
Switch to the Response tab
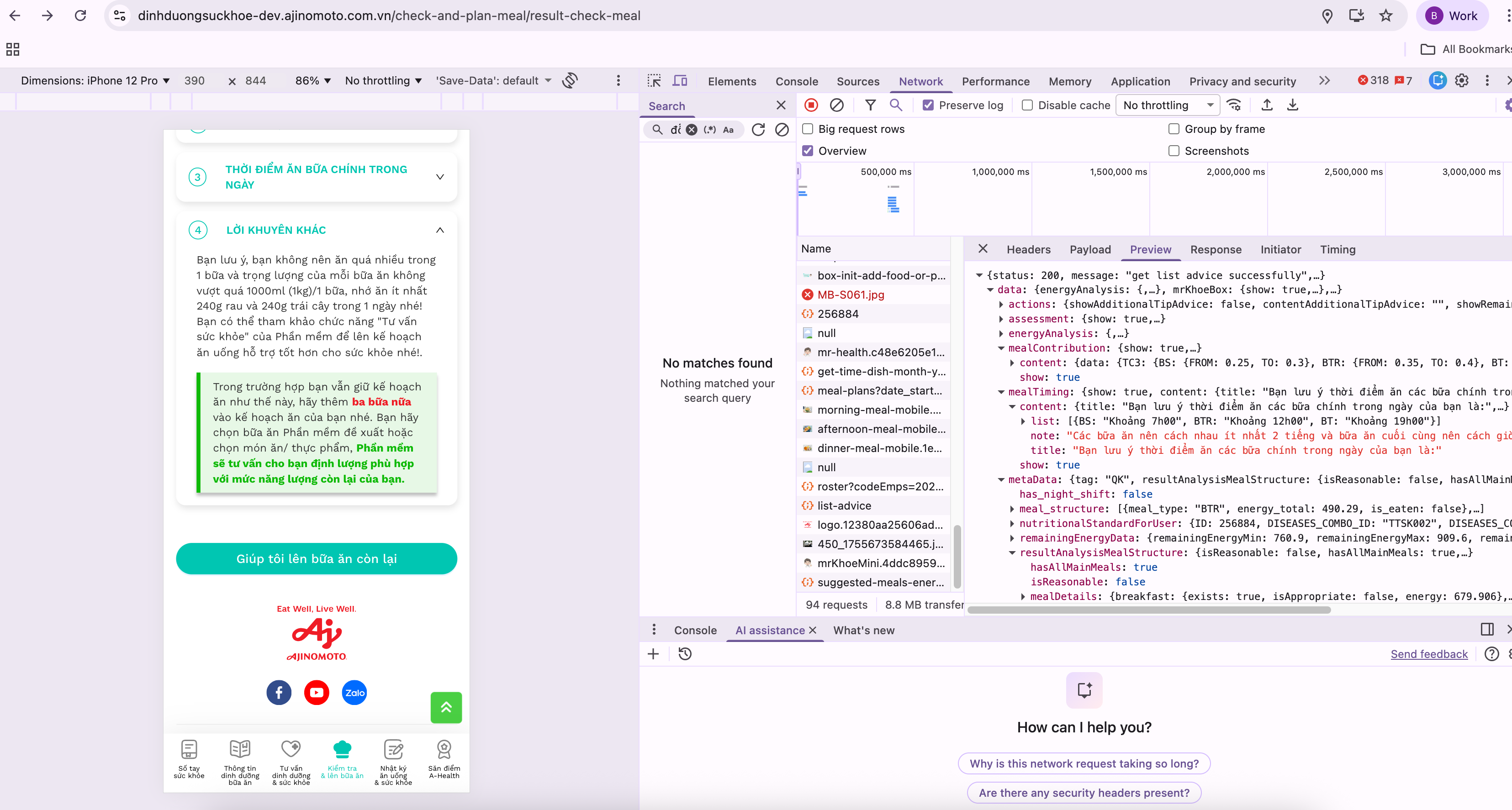(1216, 249)
